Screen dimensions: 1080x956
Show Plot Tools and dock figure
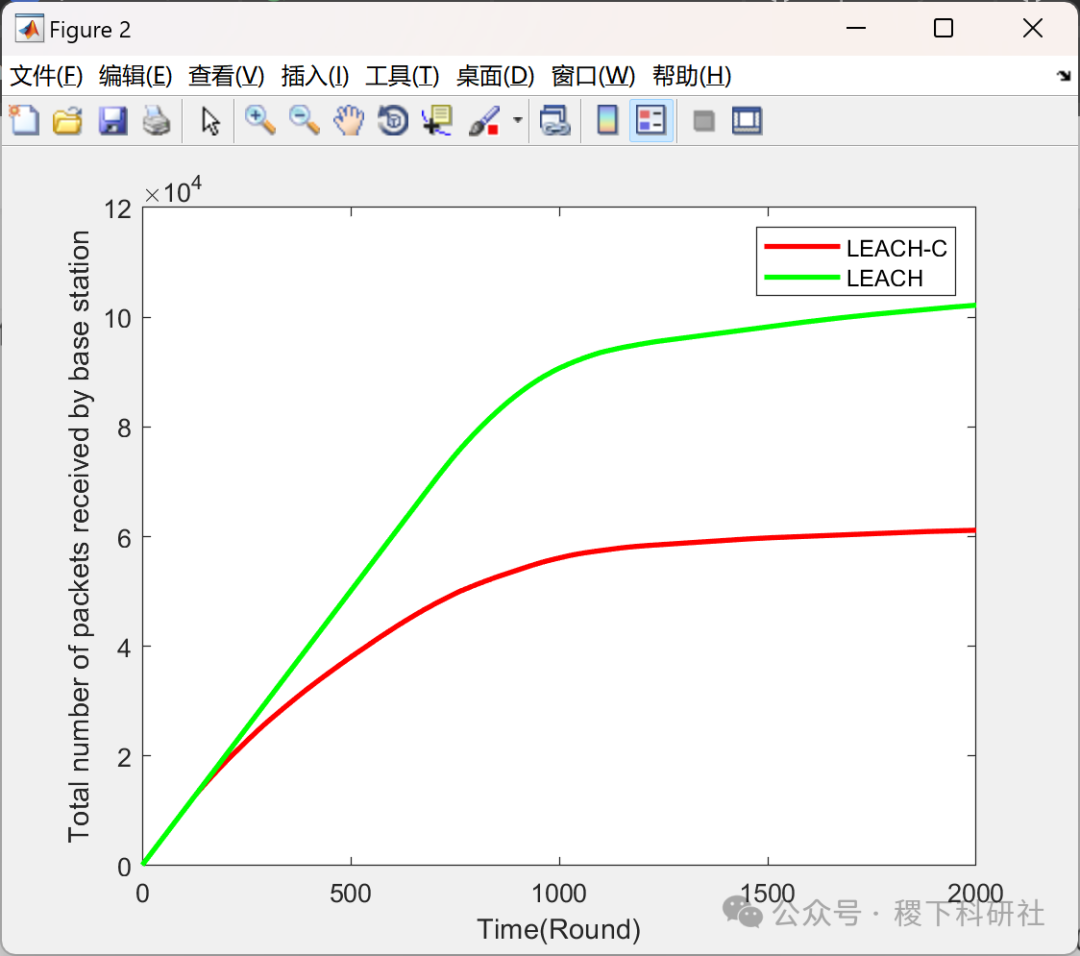point(747,121)
